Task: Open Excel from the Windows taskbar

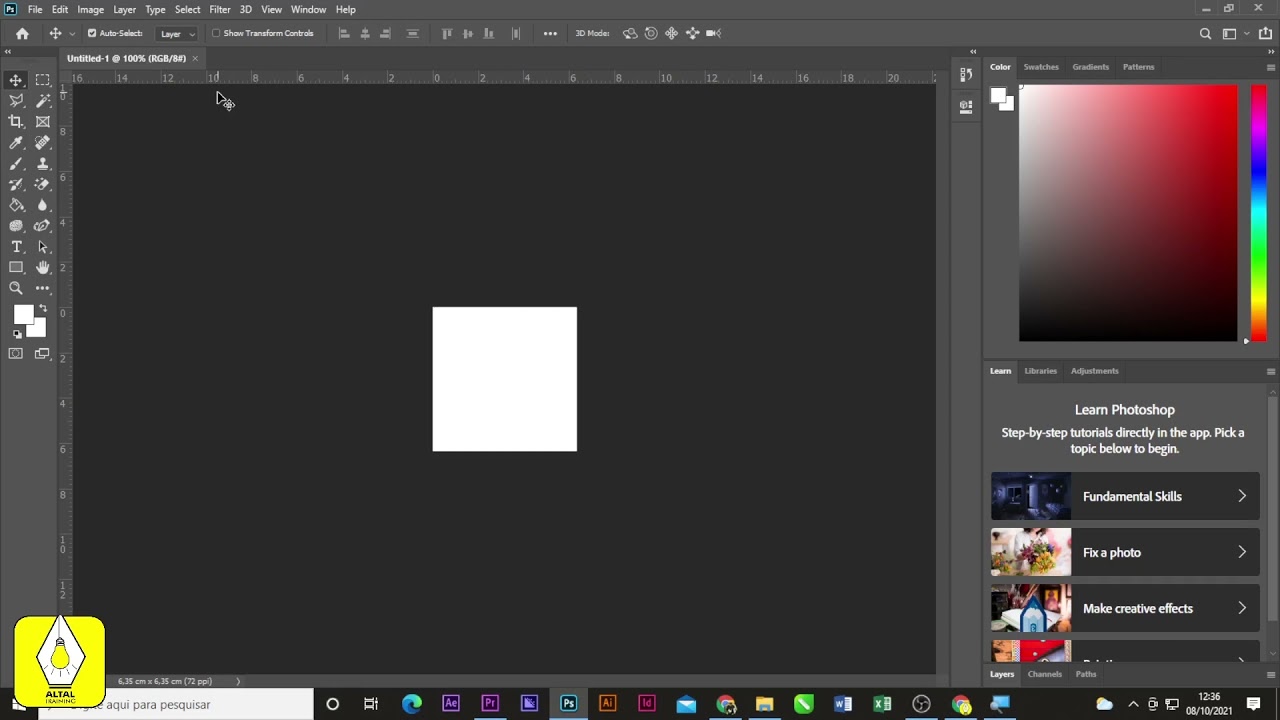Action: (882, 704)
